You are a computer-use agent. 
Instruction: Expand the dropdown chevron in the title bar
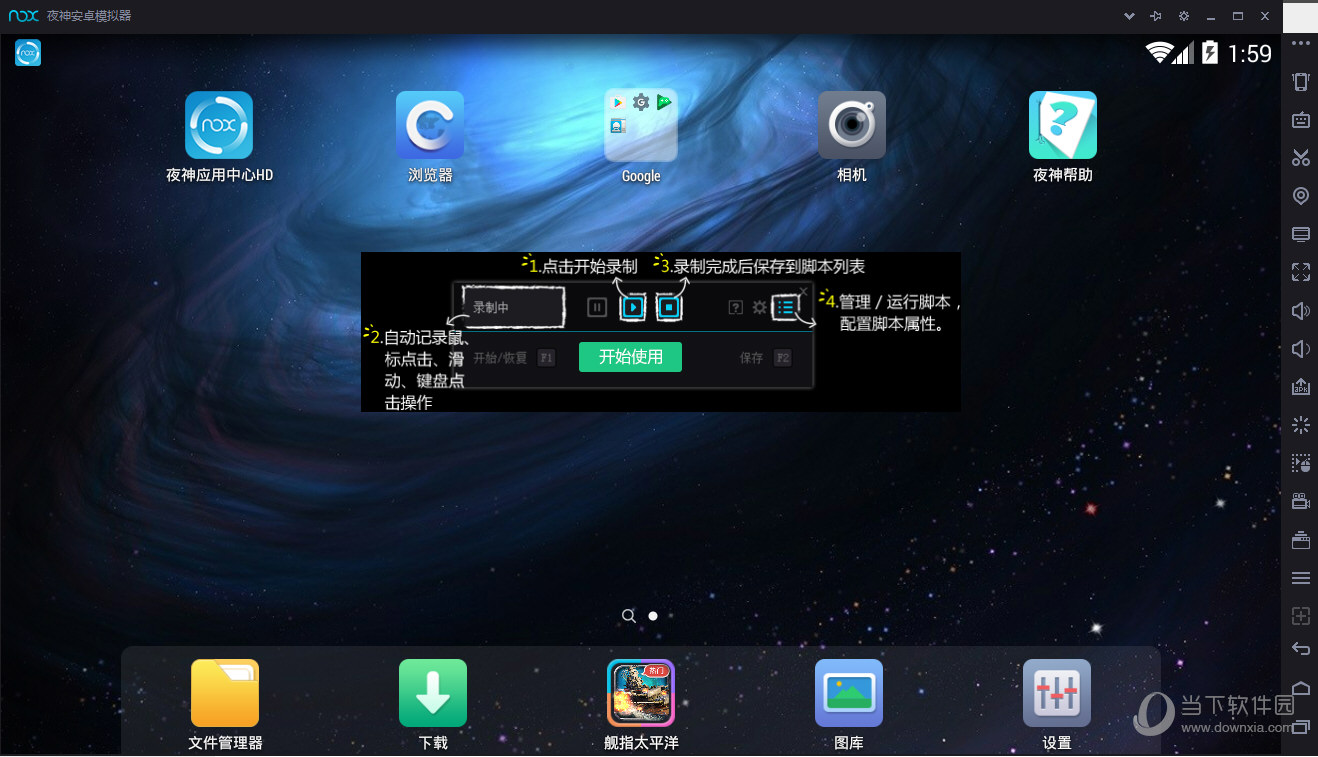[x=1128, y=16]
